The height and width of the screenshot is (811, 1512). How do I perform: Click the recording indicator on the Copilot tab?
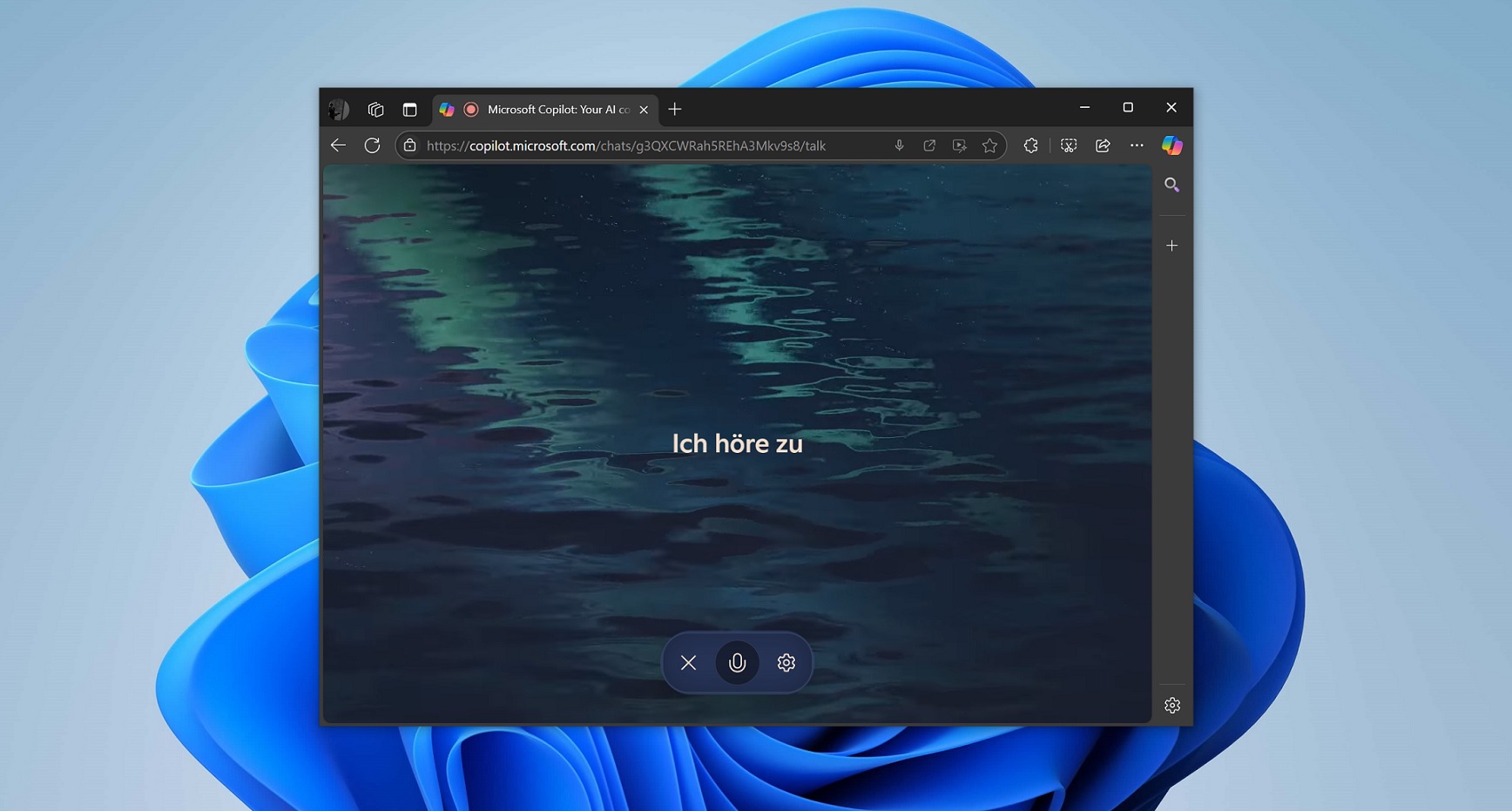(470, 109)
